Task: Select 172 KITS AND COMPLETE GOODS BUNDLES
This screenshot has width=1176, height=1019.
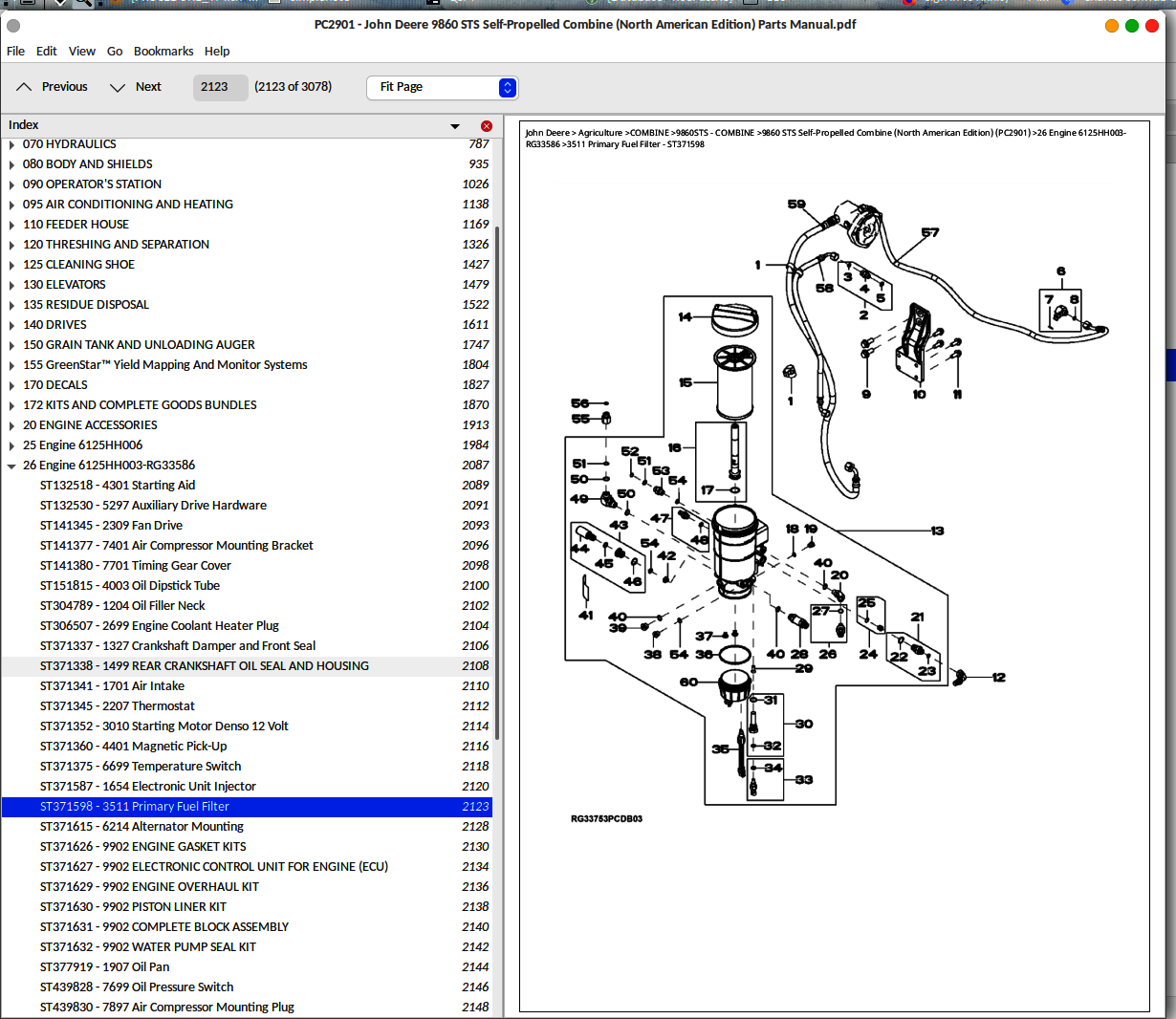Action: [247, 405]
